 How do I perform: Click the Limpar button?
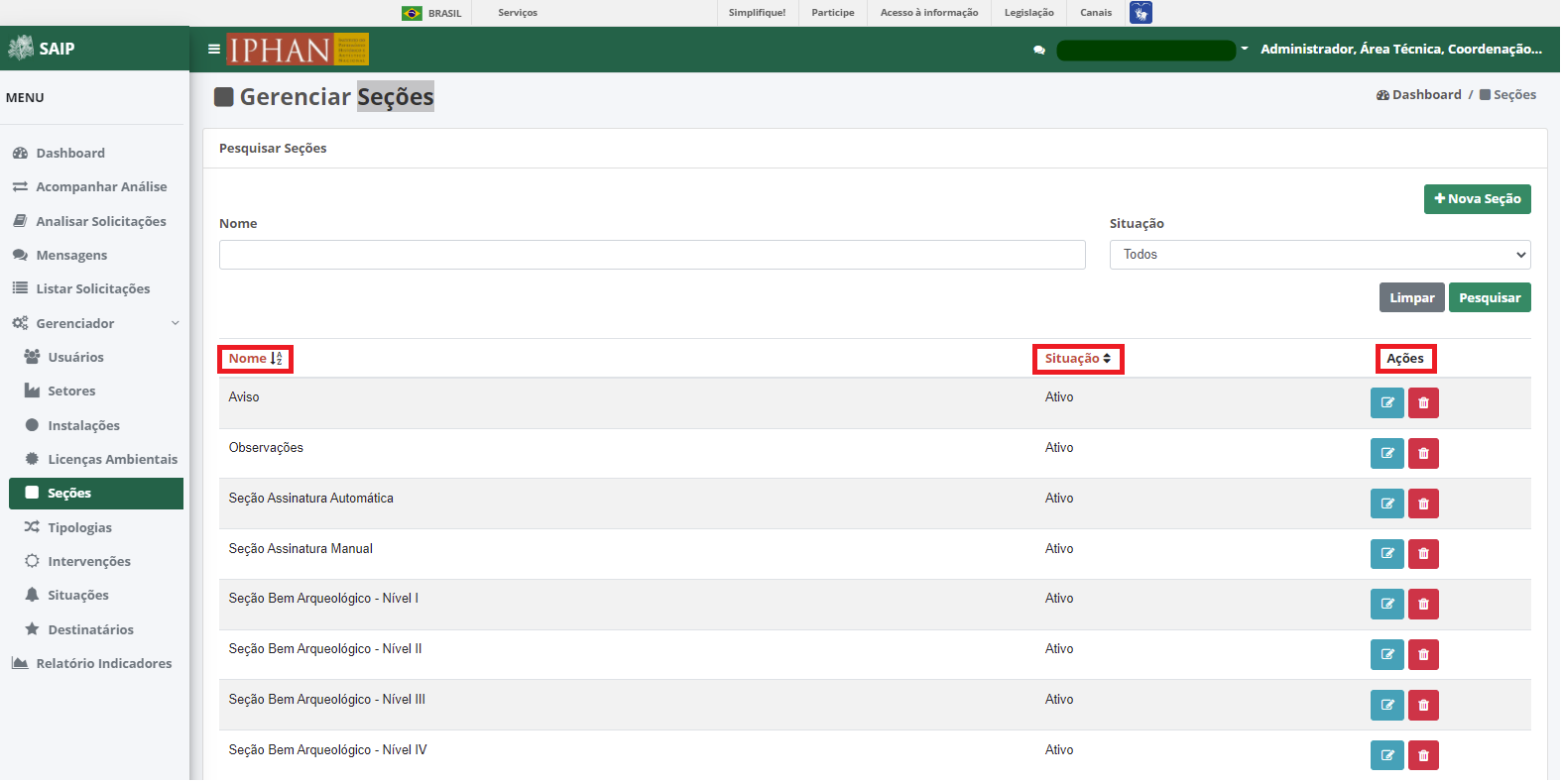pos(1412,297)
